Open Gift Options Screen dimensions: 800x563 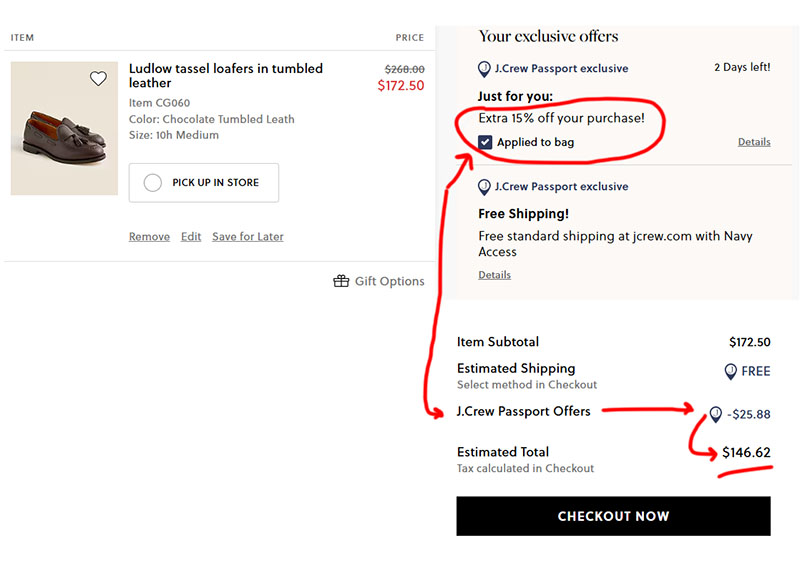pyautogui.click(x=389, y=281)
